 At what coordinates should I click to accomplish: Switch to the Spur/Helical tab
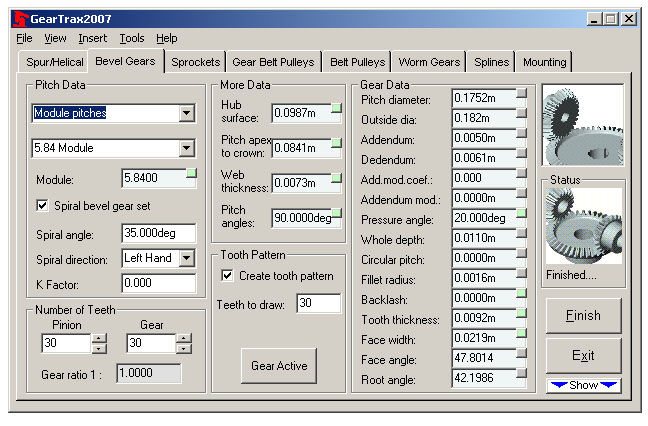(x=54, y=62)
